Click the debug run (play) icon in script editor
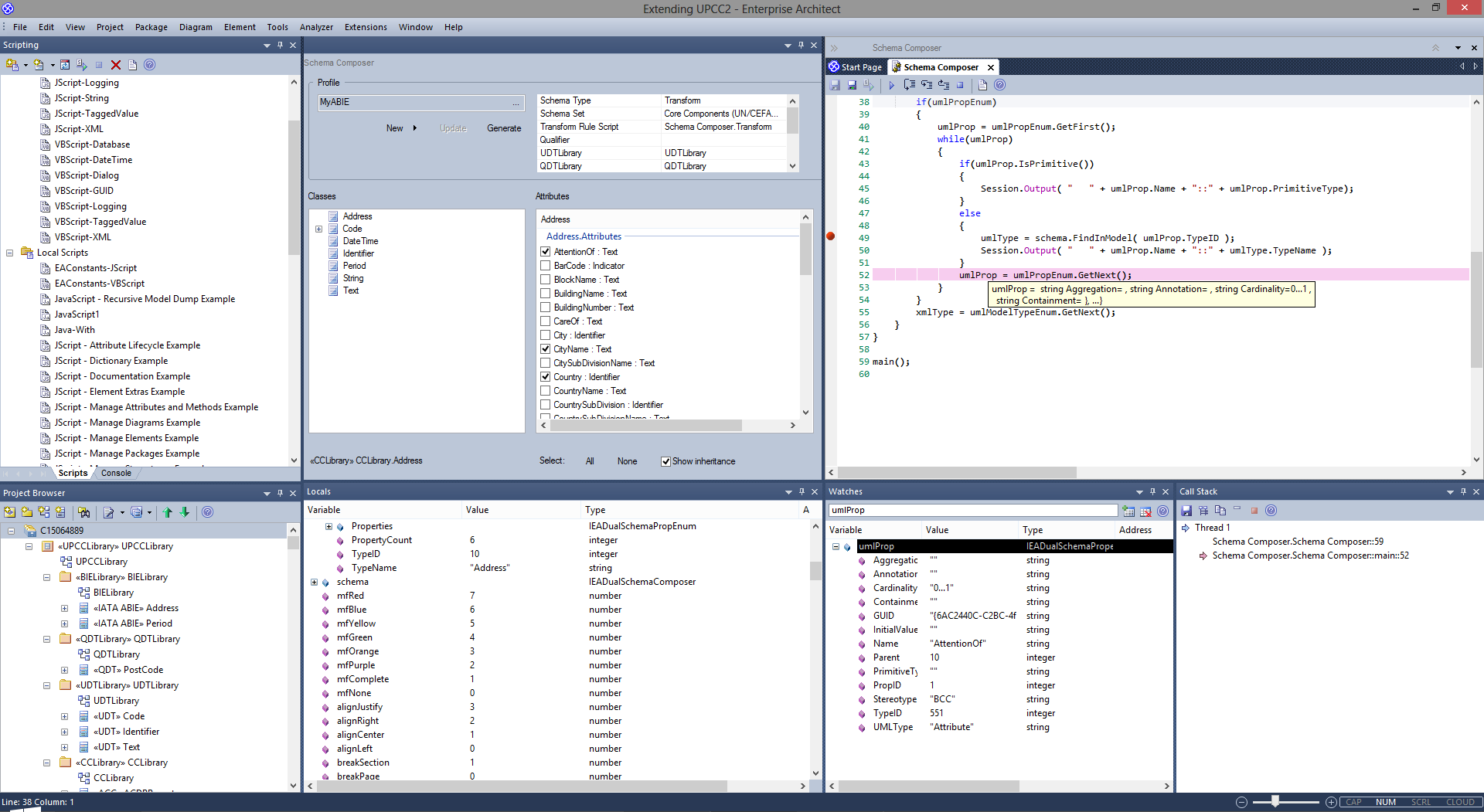The image size is (1484, 812). pyautogui.click(x=891, y=85)
